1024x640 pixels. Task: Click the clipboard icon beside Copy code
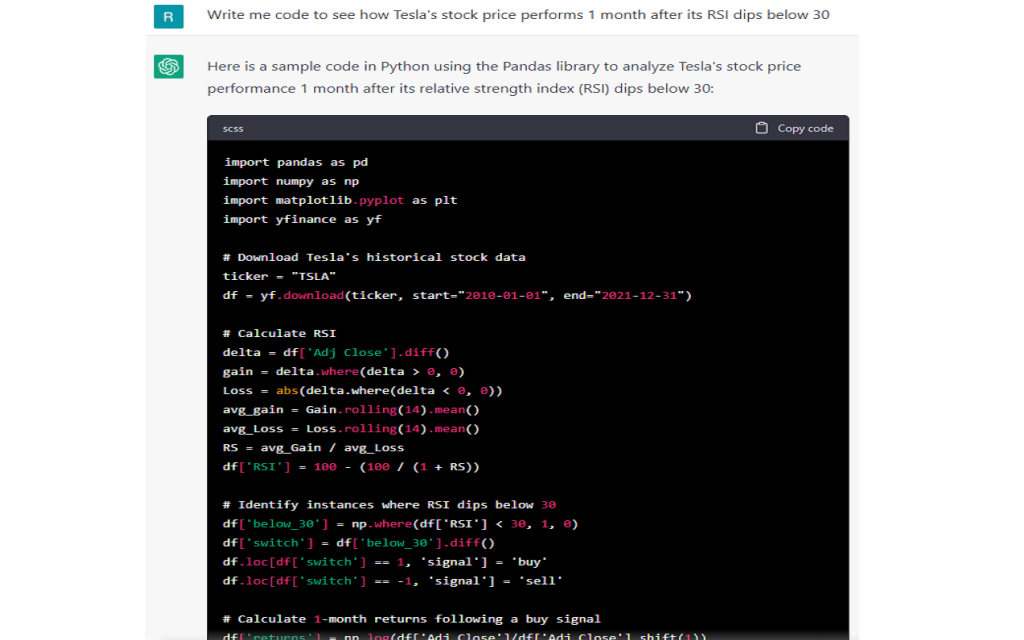point(762,128)
